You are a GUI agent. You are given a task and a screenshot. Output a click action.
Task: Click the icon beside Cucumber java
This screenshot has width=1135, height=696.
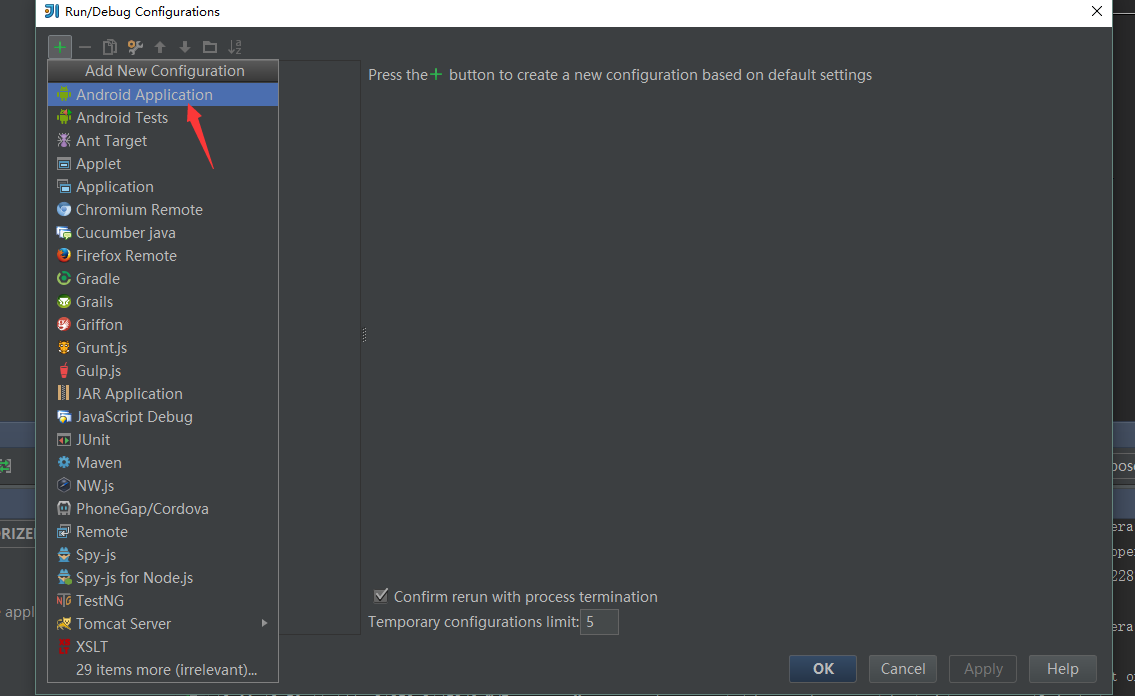pyautogui.click(x=64, y=232)
